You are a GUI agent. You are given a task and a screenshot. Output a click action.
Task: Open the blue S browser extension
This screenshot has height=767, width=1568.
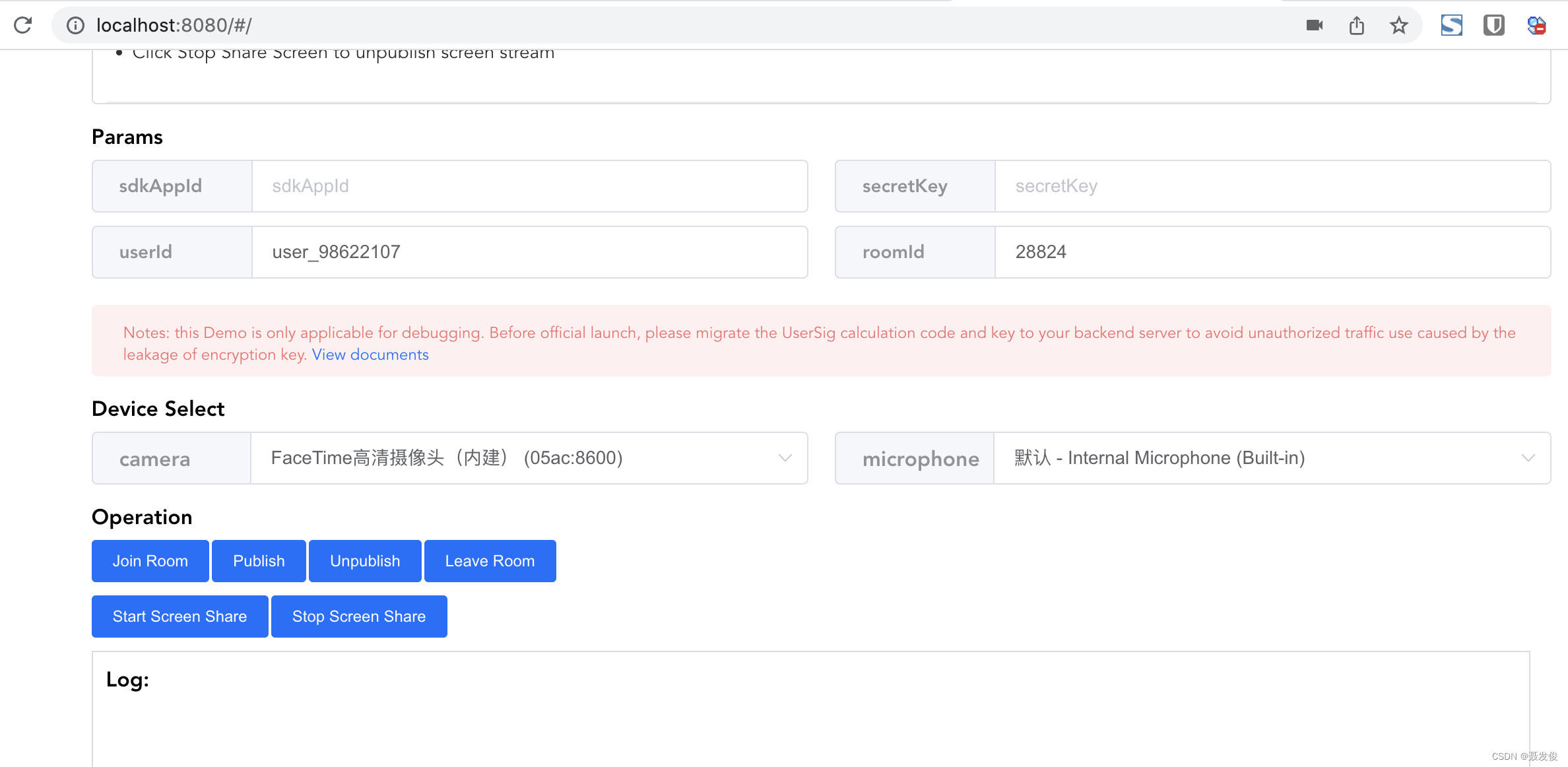click(x=1451, y=25)
